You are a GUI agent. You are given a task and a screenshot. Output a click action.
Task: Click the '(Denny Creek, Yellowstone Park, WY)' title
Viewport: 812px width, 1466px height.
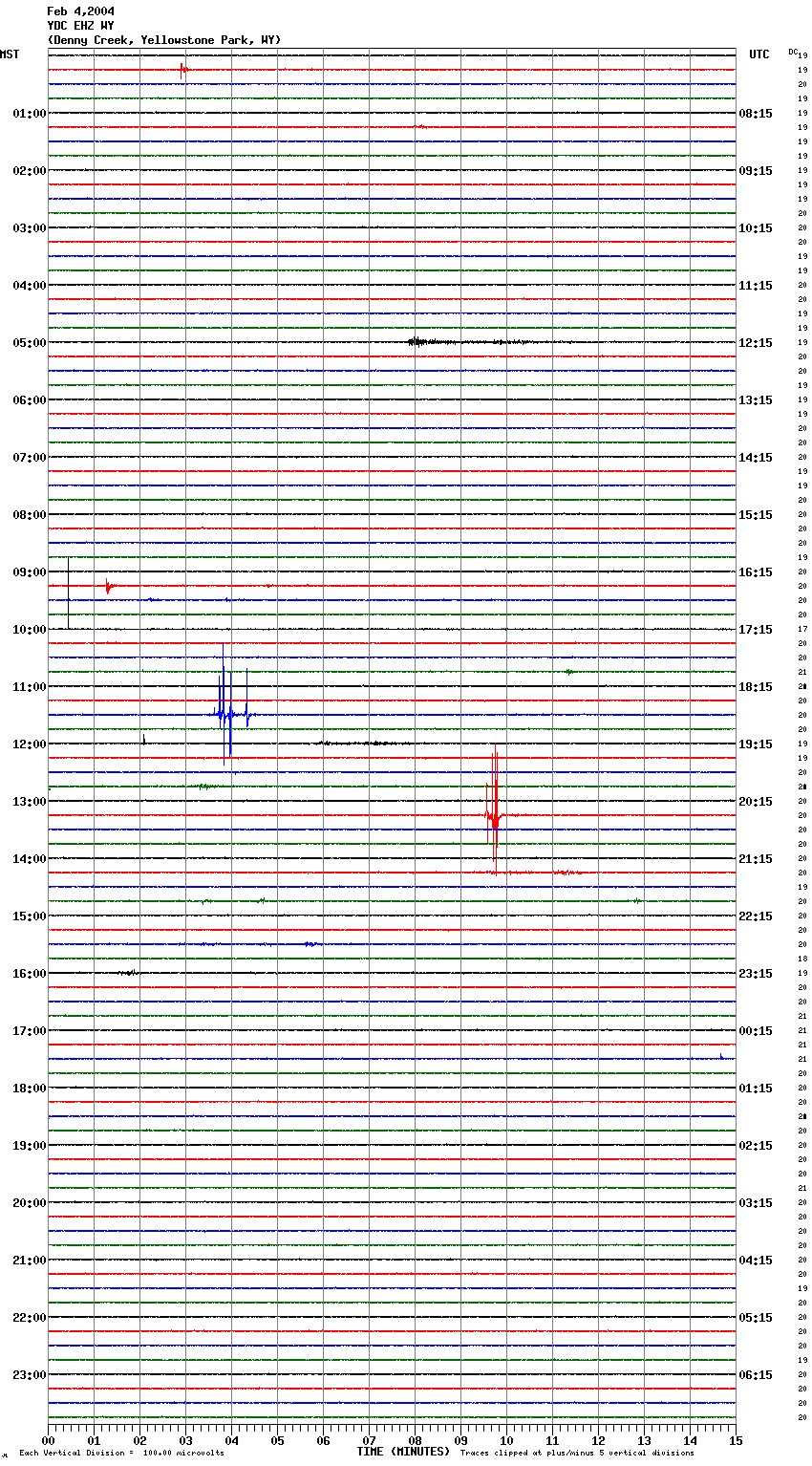[x=164, y=40]
